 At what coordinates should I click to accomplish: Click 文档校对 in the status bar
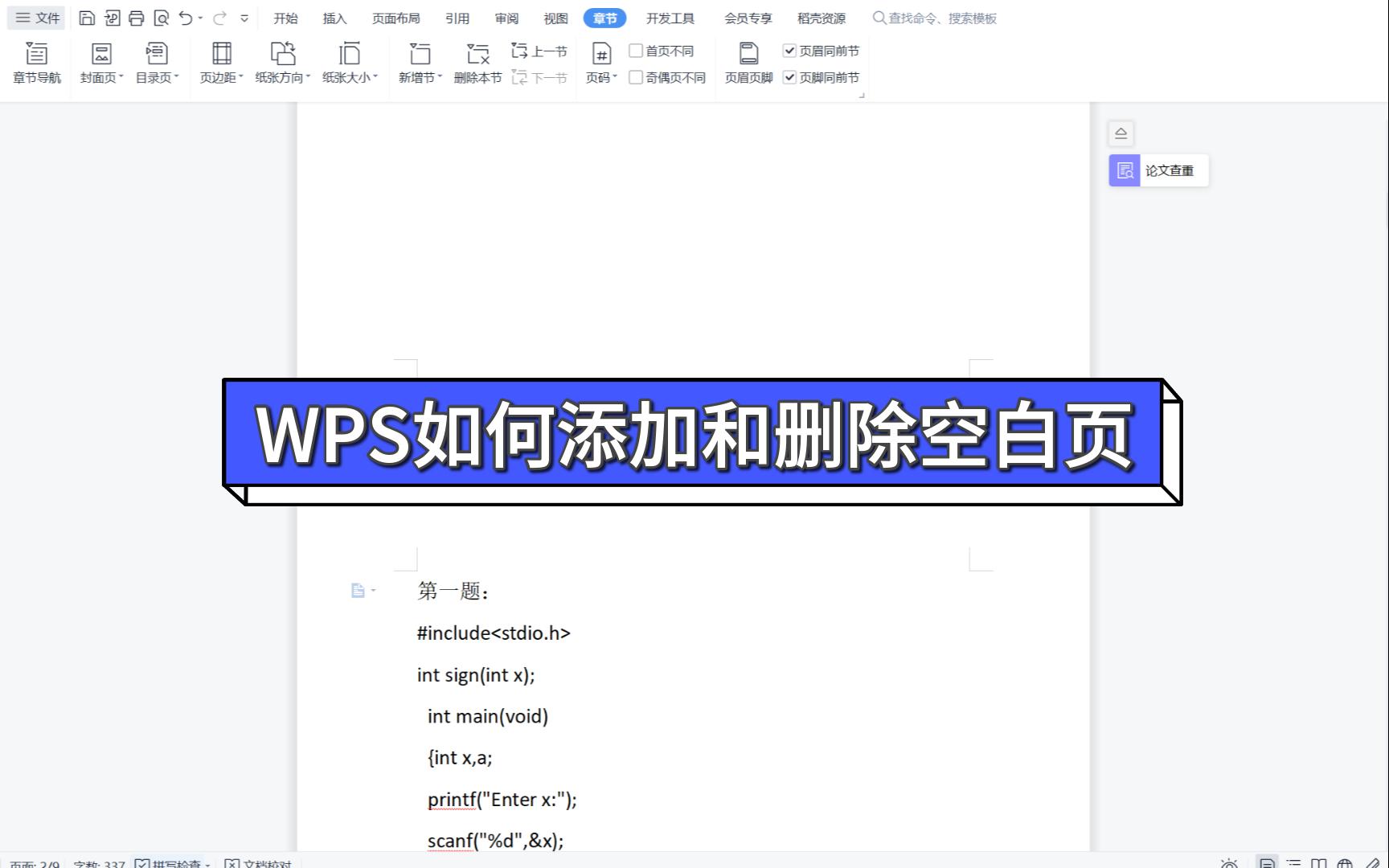(x=258, y=863)
